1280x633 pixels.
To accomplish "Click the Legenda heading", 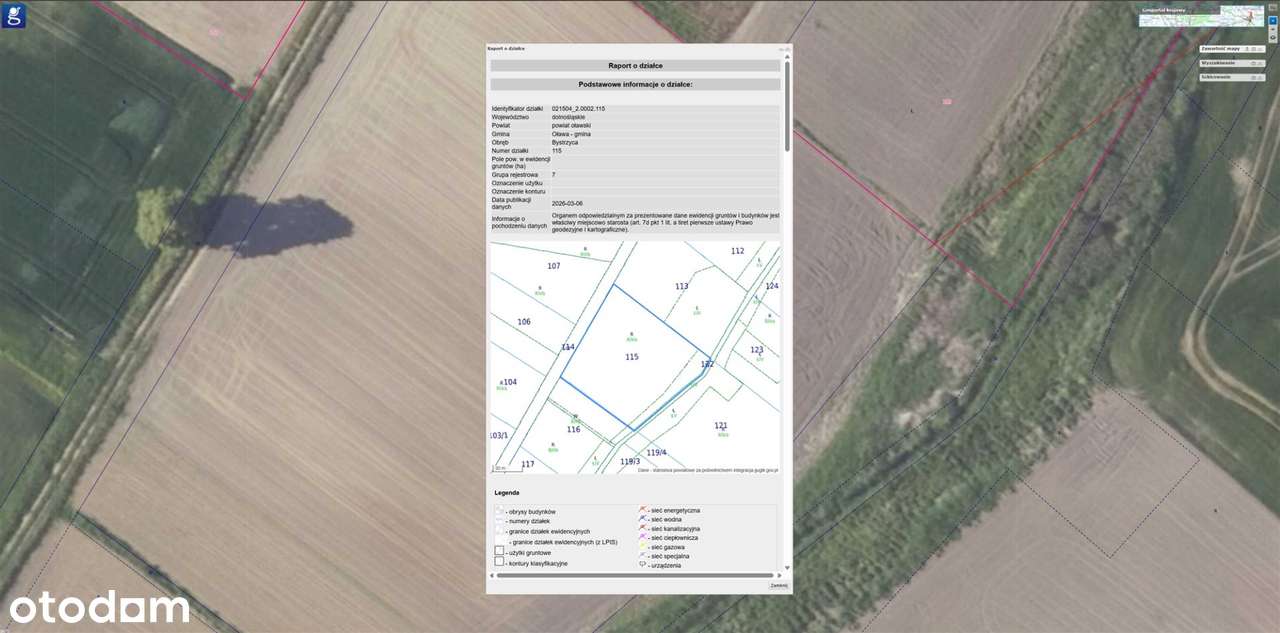I will click(507, 493).
